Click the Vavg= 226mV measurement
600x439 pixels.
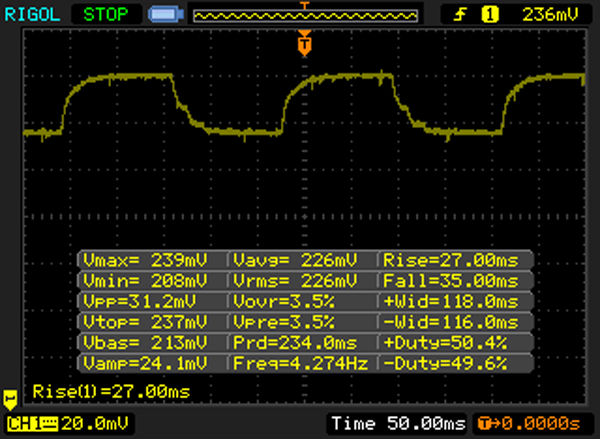coord(295,260)
